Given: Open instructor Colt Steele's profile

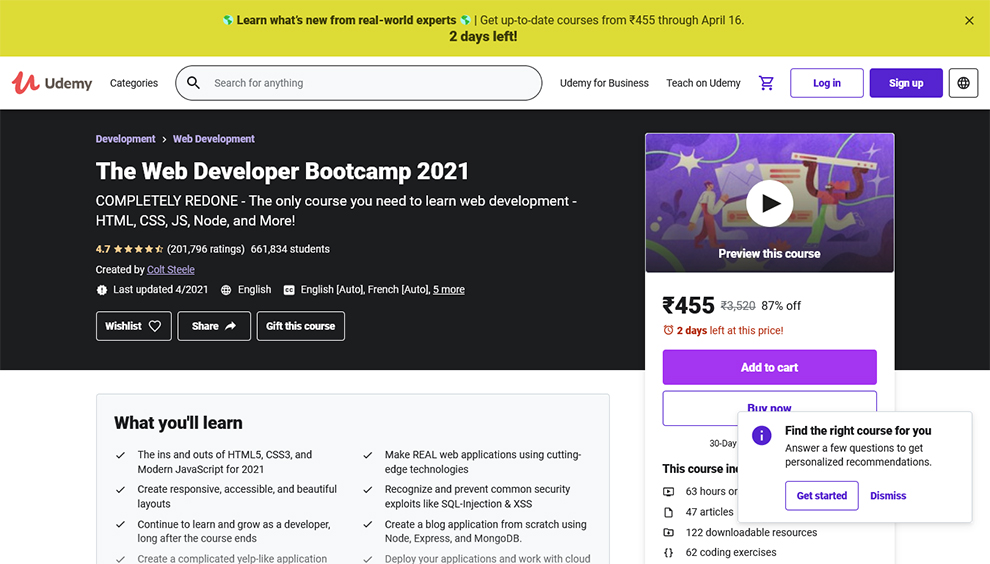Looking at the screenshot, I should tap(170, 270).
